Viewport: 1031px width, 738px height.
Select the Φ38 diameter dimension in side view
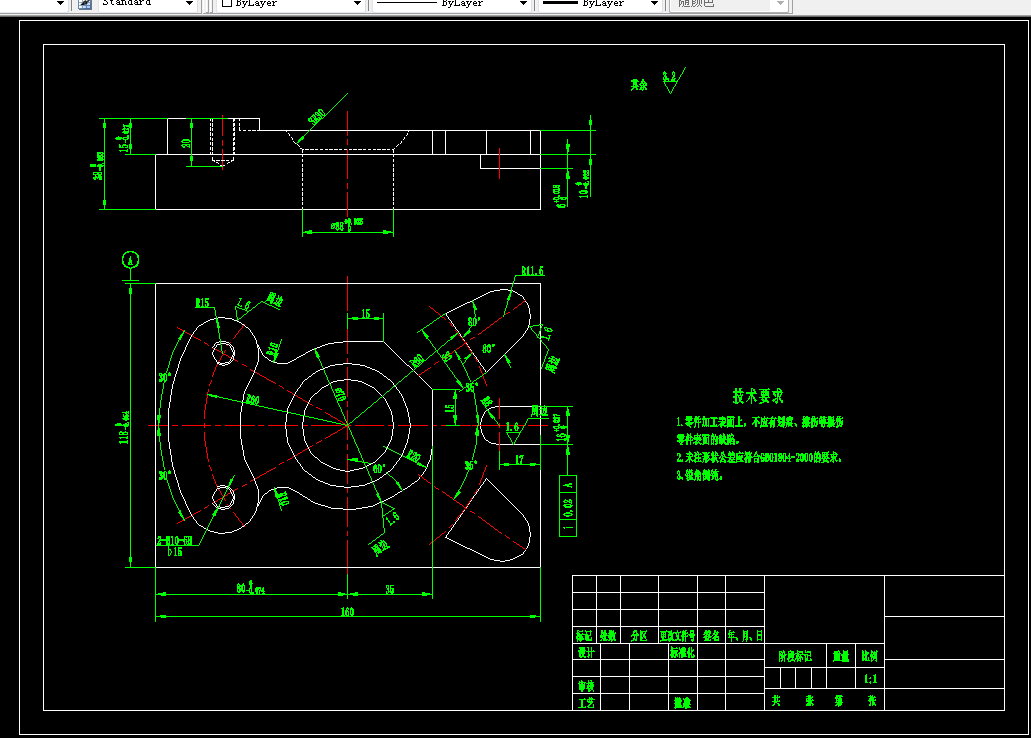tap(347, 225)
